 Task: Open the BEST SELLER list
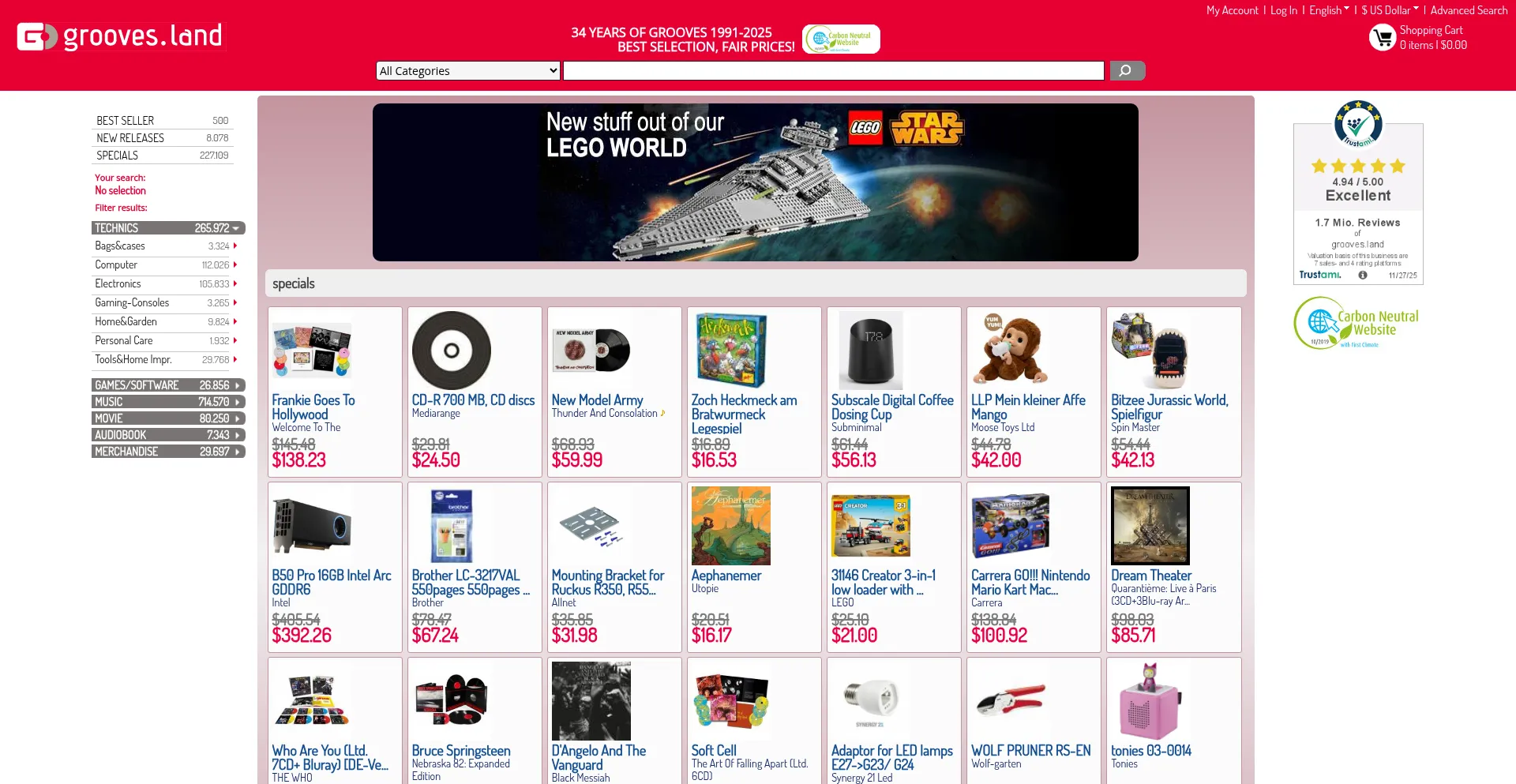click(163, 121)
